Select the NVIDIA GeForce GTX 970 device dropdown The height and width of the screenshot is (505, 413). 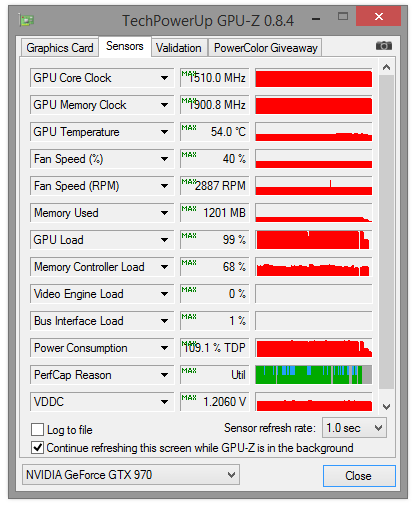(x=131, y=475)
